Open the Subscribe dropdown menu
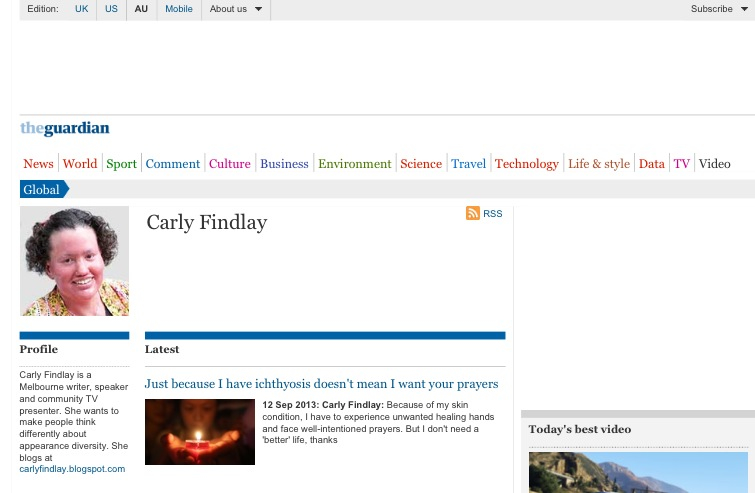The height and width of the screenshot is (493, 755). (719, 9)
